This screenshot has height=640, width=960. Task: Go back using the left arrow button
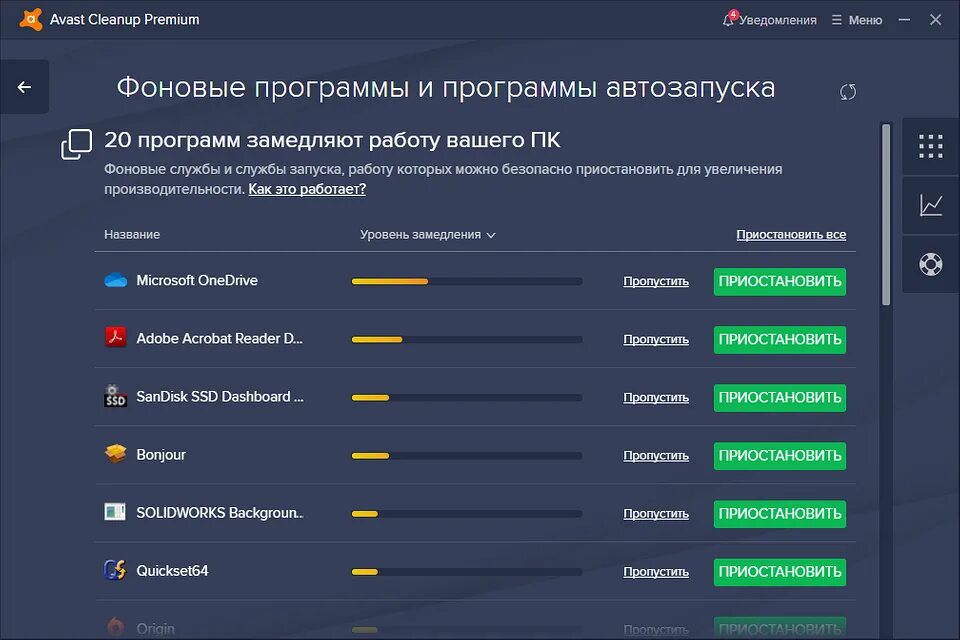click(x=24, y=87)
